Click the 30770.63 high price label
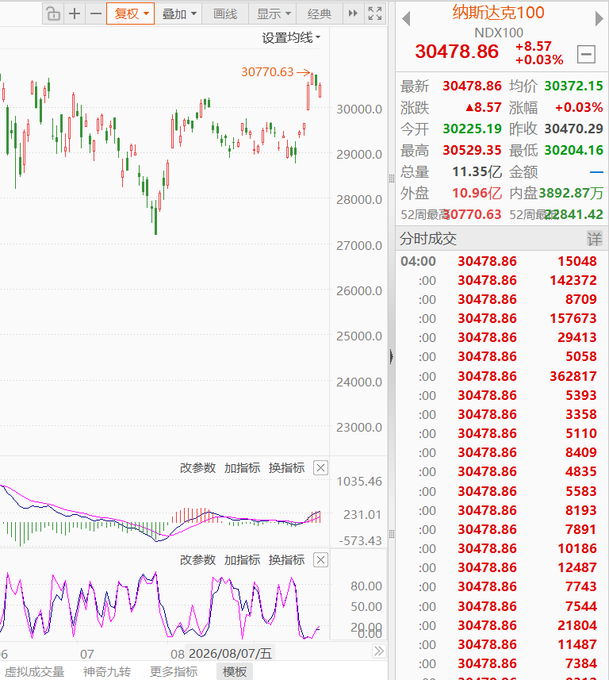609x680 pixels. pyautogui.click(x=267, y=72)
